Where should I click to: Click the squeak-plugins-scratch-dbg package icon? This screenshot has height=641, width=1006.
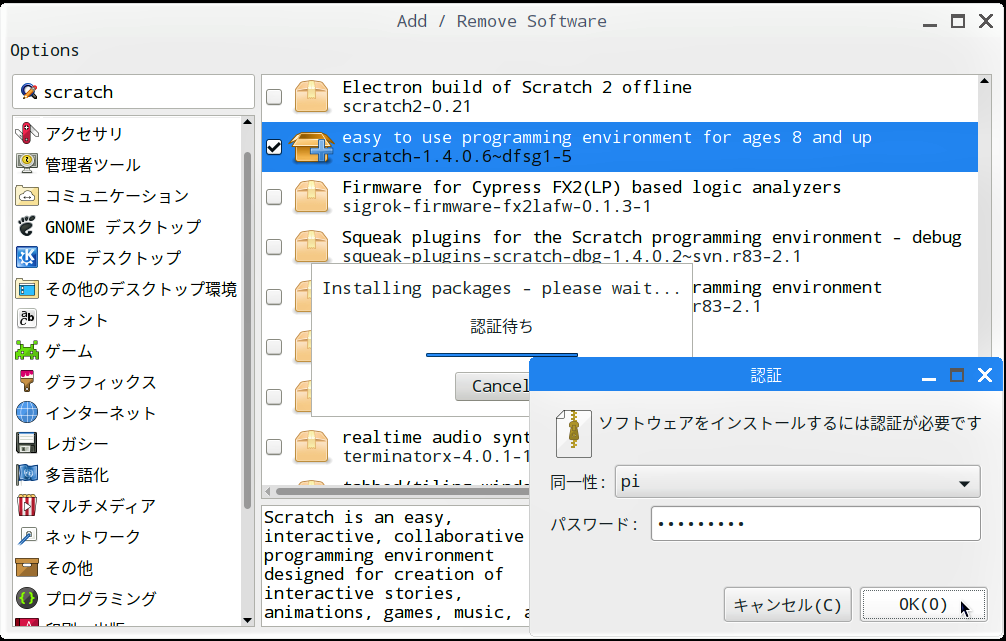312,246
